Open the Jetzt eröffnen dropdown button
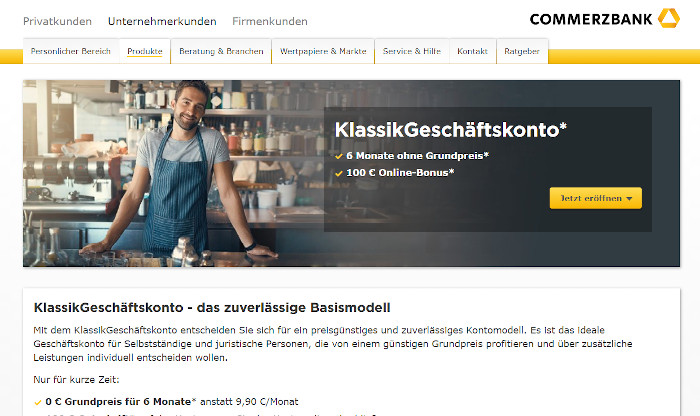 (x=596, y=198)
